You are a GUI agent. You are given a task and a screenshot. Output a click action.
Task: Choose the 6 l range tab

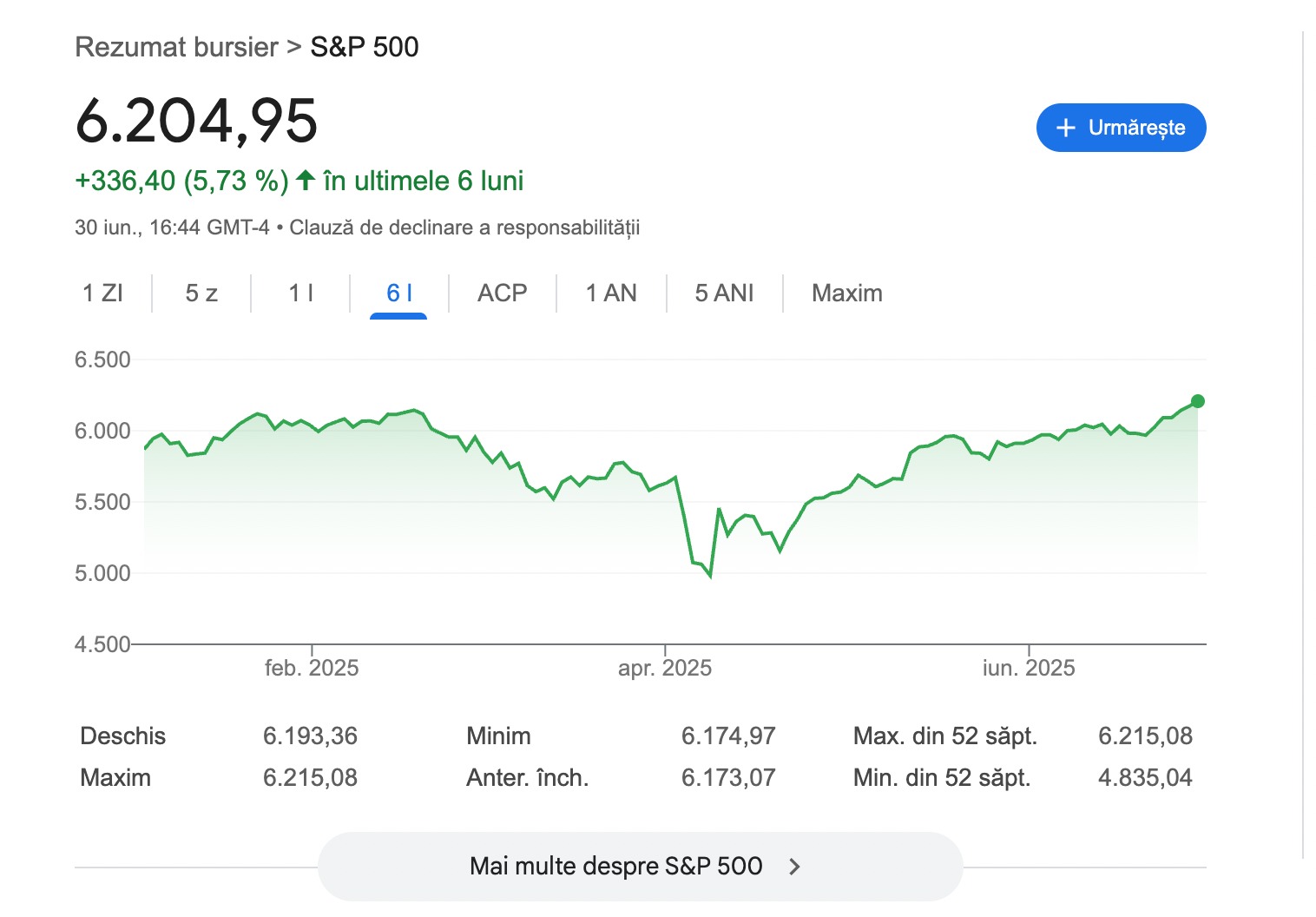coord(399,294)
